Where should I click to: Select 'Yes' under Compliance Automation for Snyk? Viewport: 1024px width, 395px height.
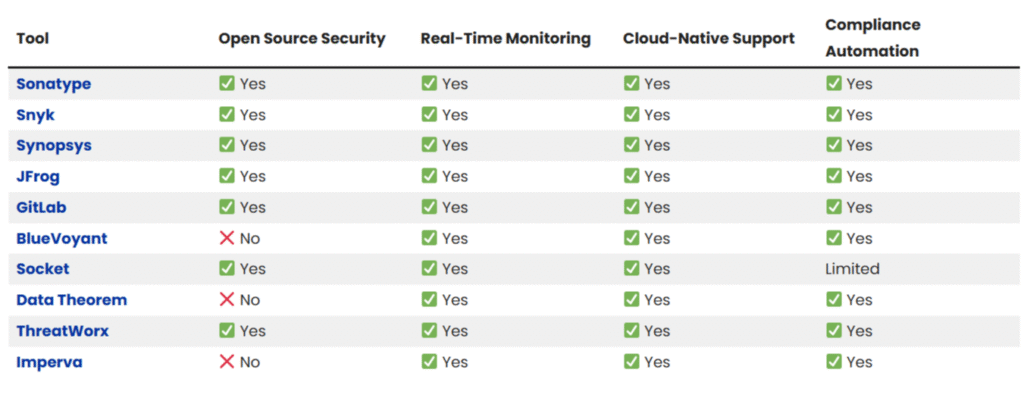(x=860, y=115)
